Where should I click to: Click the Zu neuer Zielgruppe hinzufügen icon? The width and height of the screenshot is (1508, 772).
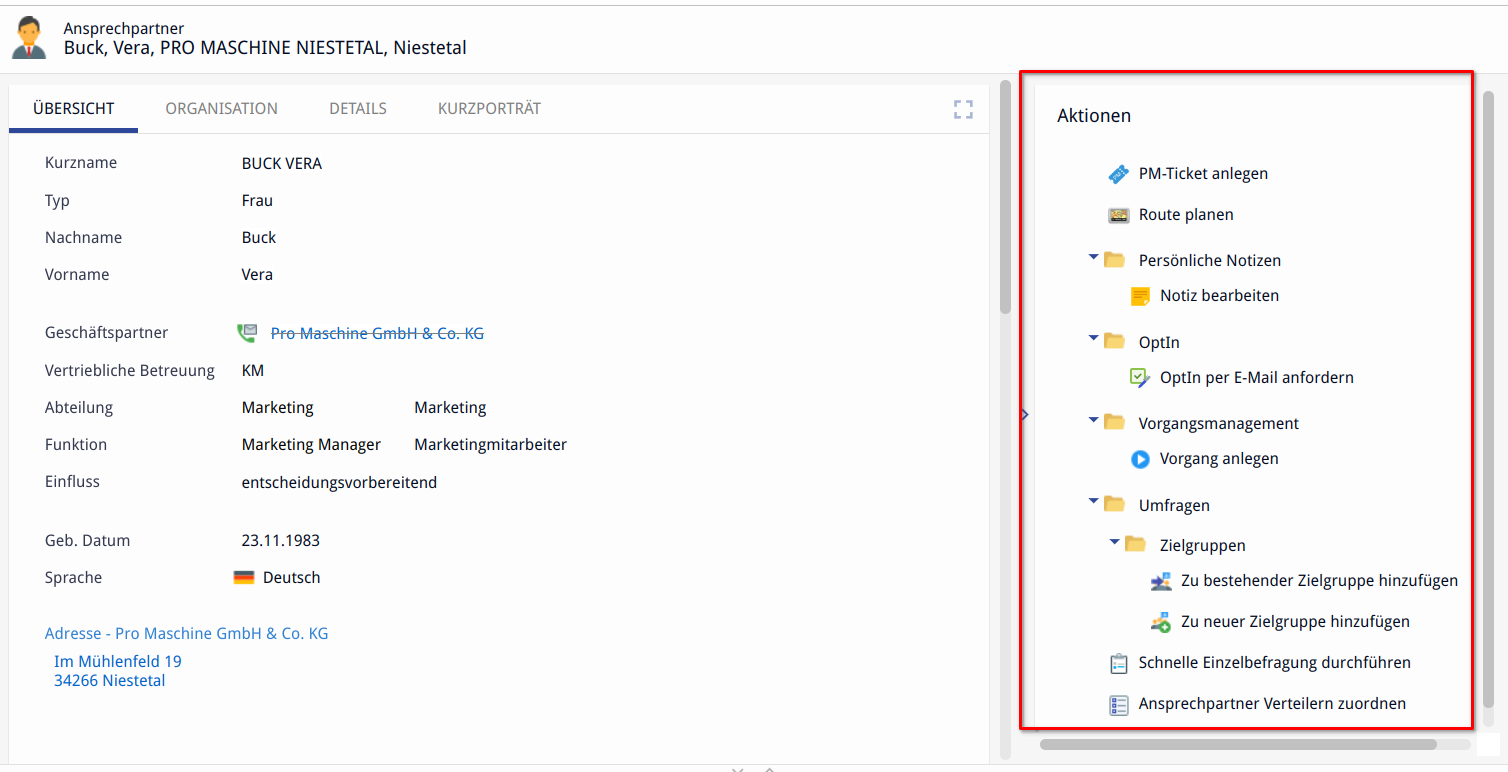(x=1161, y=622)
